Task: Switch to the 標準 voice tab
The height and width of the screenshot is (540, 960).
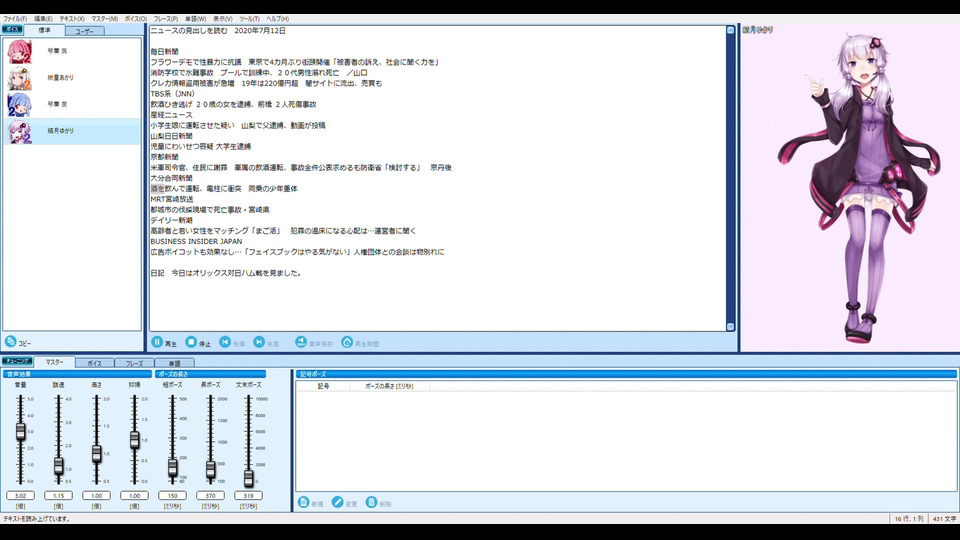Action: (x=45, y=30)
